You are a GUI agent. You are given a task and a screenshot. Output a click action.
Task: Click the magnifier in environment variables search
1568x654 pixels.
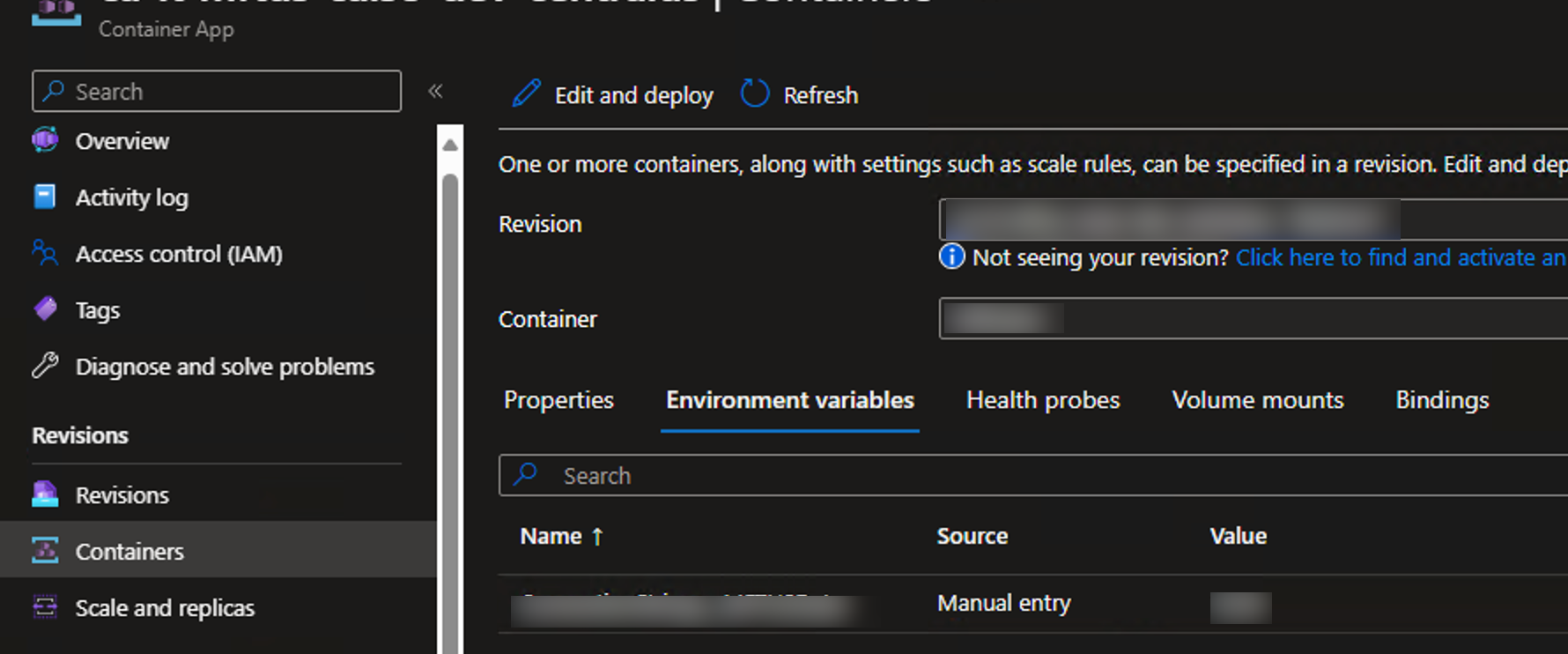(526, 474)
